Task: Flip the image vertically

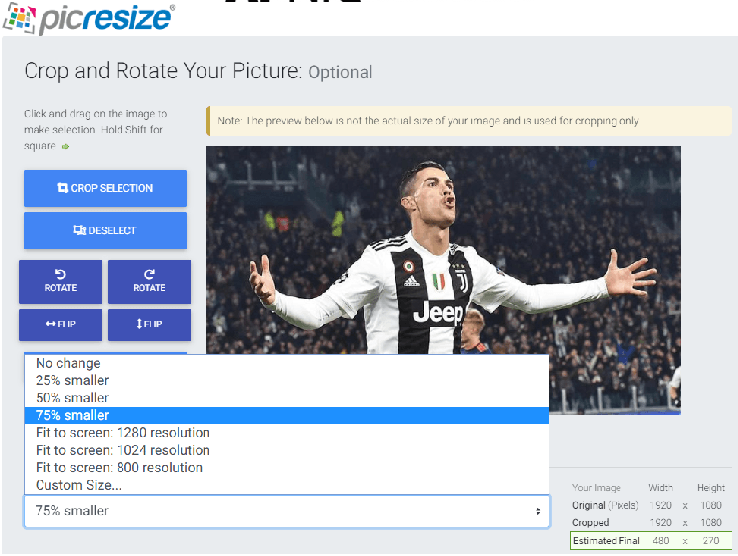Action: tap(149, 324)
